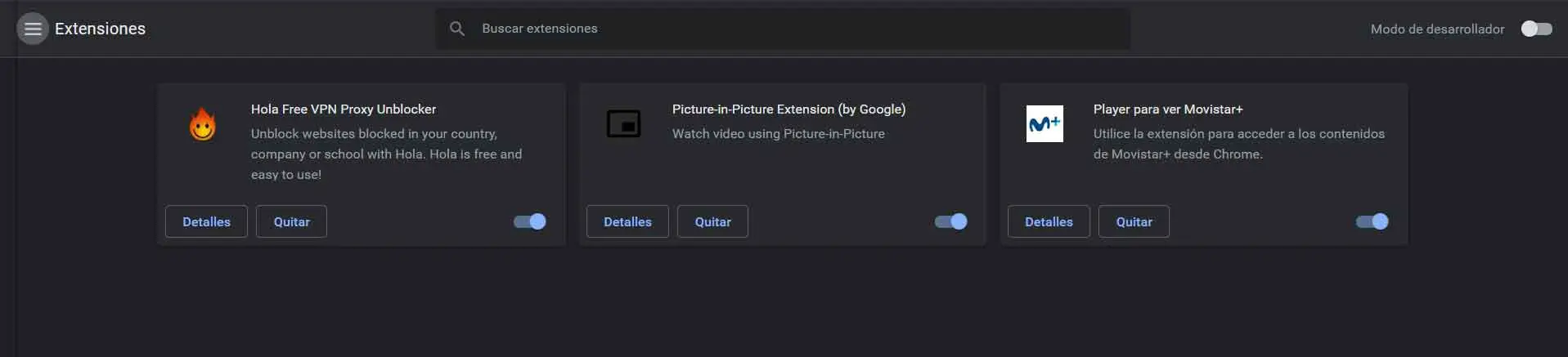Turn off the Picture-in-Picture extension
Image resolution: width=1568 pixels, height=357 pixels.
pos(951,221)
